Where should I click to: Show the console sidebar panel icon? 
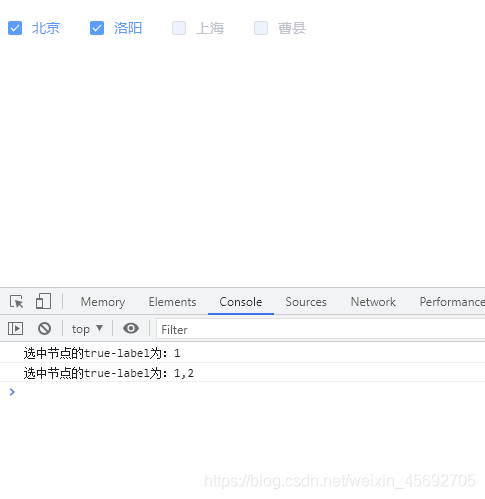pos(15,329)
